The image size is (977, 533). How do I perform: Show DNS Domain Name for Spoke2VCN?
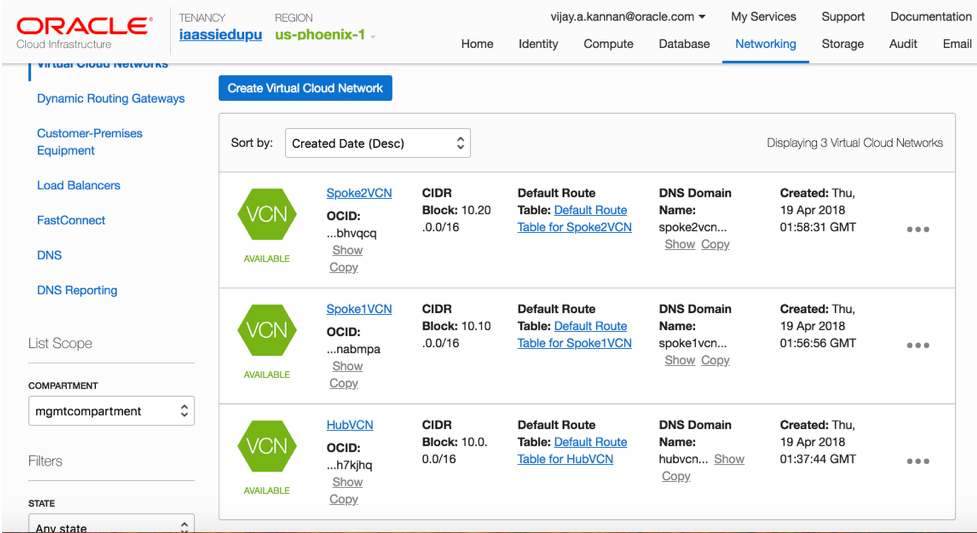(680, 244)
